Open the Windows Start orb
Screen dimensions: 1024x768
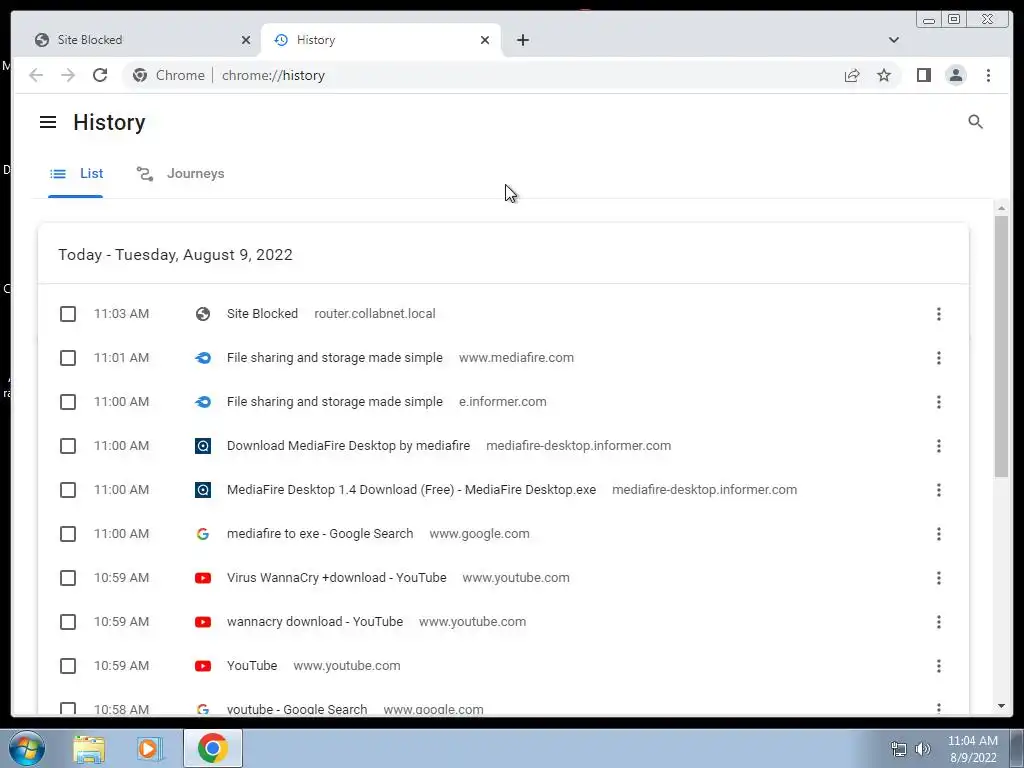point(27,748)
